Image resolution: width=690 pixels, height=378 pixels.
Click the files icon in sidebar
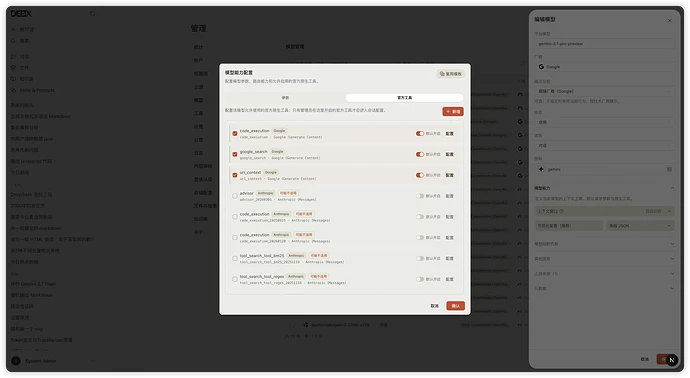point(14,68)
